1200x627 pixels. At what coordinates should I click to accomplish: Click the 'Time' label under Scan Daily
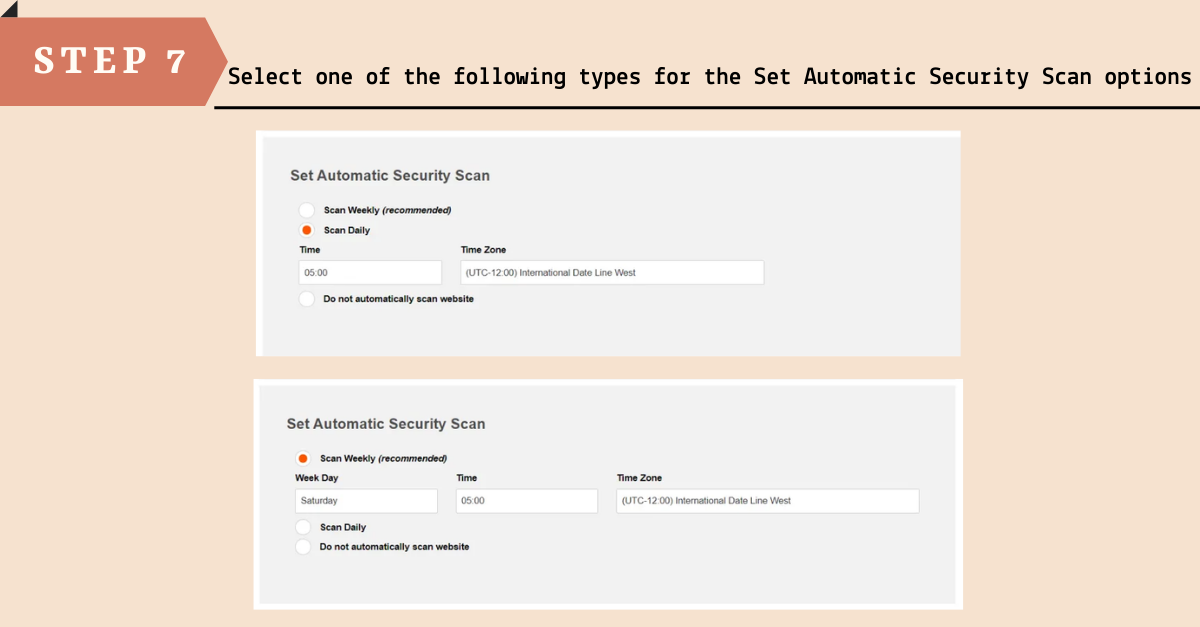coord(310,250)
